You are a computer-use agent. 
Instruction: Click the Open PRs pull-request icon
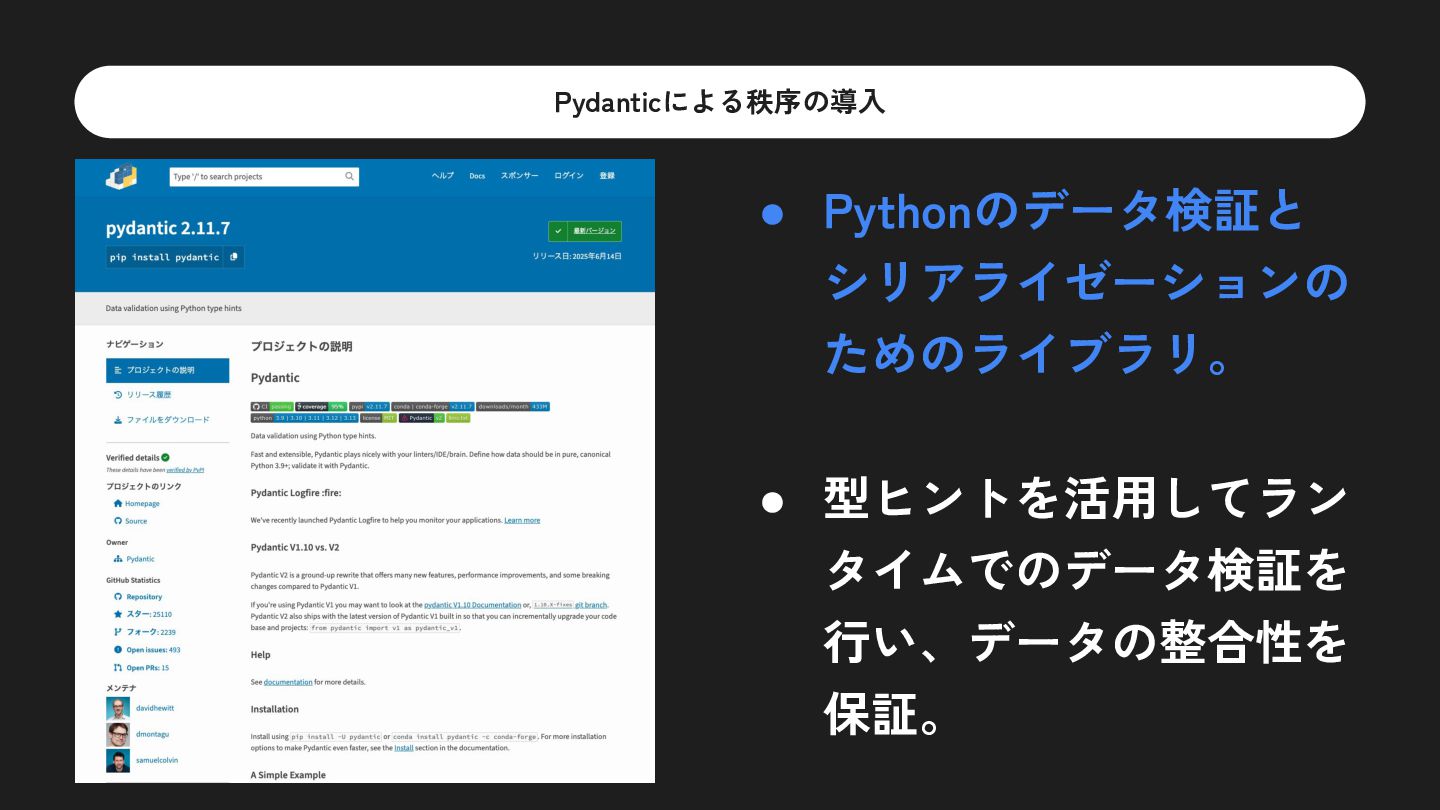(118, 667)
